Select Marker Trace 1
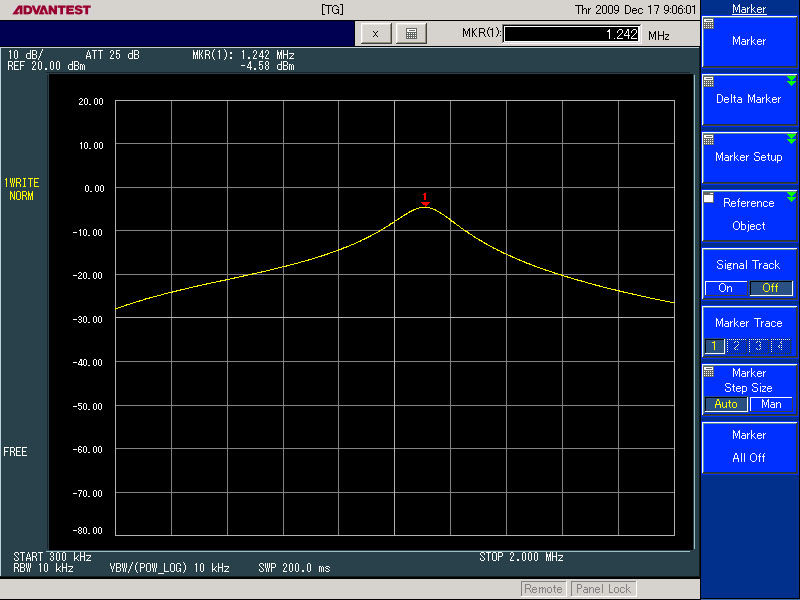Image resolution: width=800 pixels, height=600 pixels. (x=715, y=346)
